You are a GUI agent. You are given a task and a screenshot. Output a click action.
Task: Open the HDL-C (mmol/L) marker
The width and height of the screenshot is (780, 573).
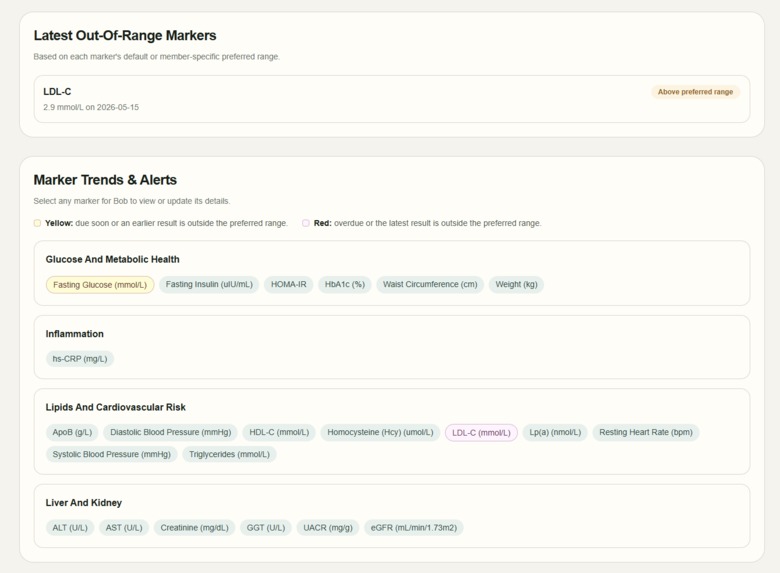279,432
